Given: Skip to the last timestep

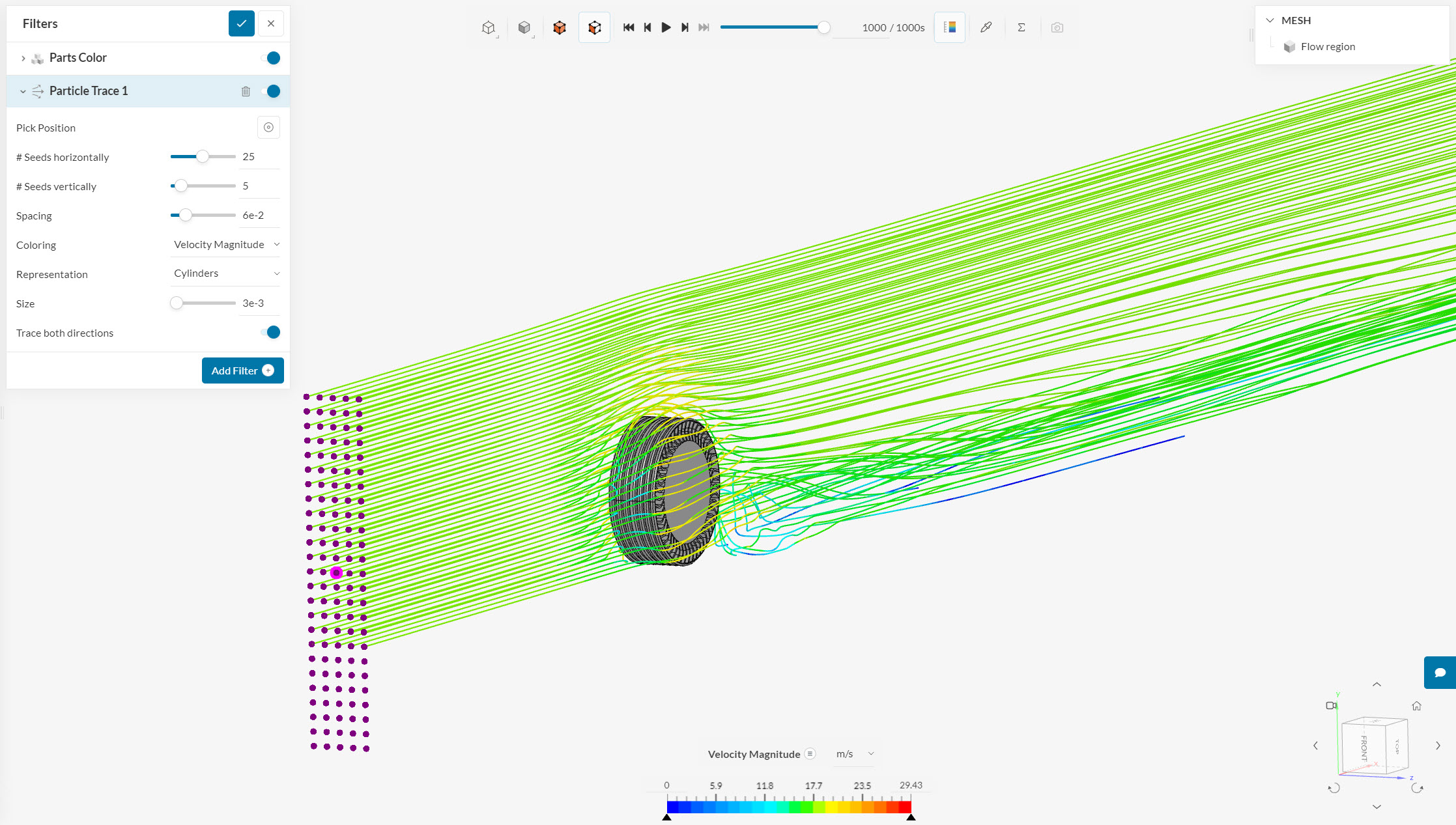Looking at the screenshot, I should coord(704,27).
